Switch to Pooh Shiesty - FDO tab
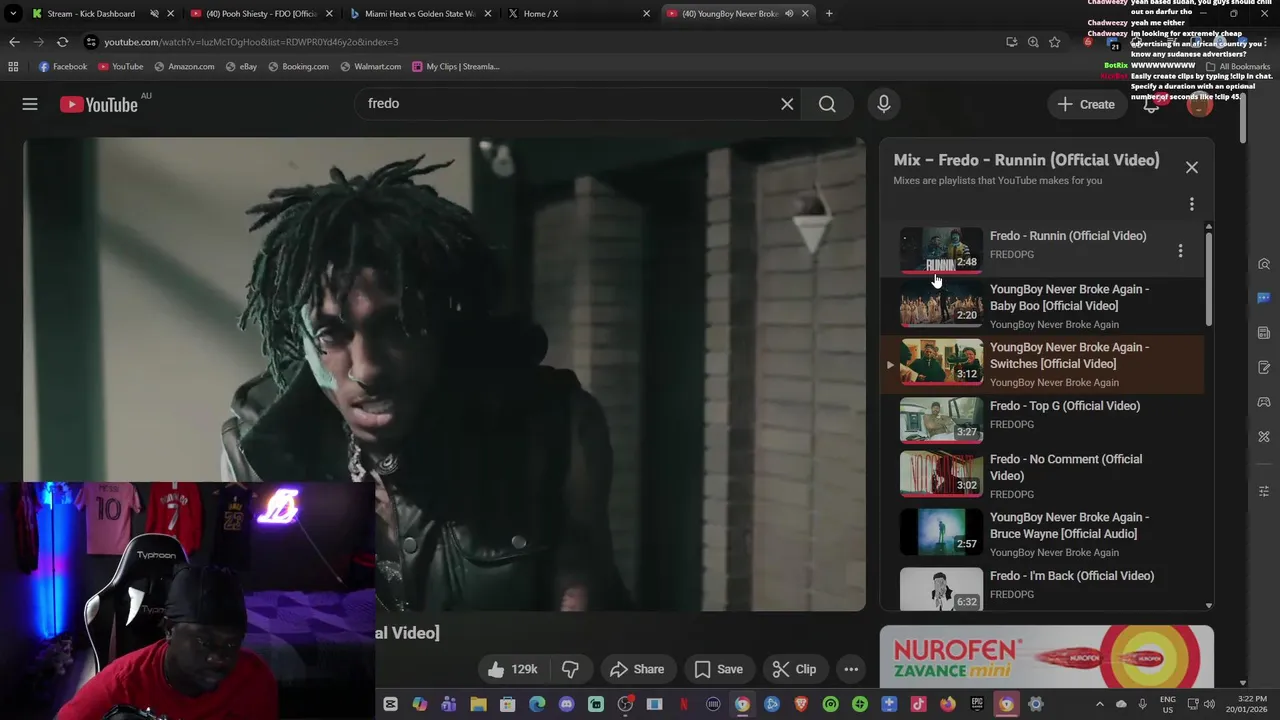The height and width of the screenshot is (720, 1280). (x=261, y=14)
